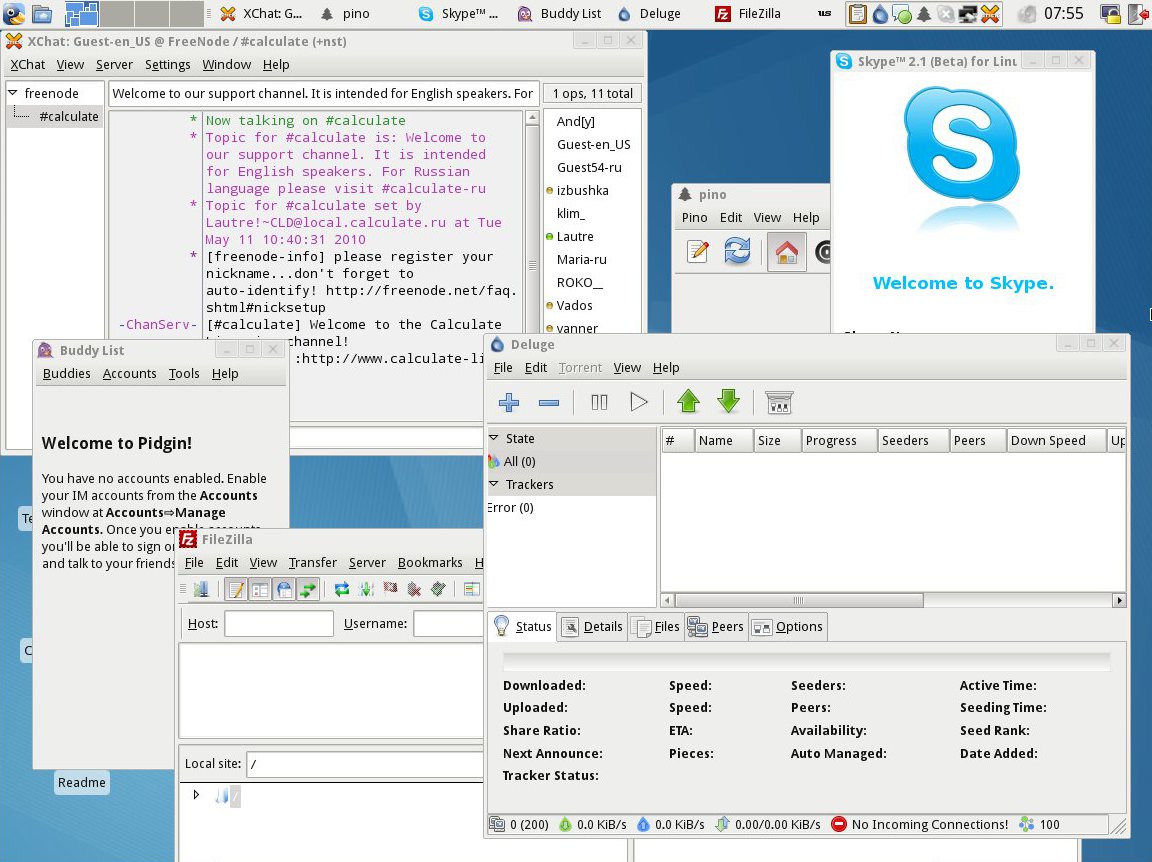Open FileZilla Site Manager toolbar icon

click(200, 589)
